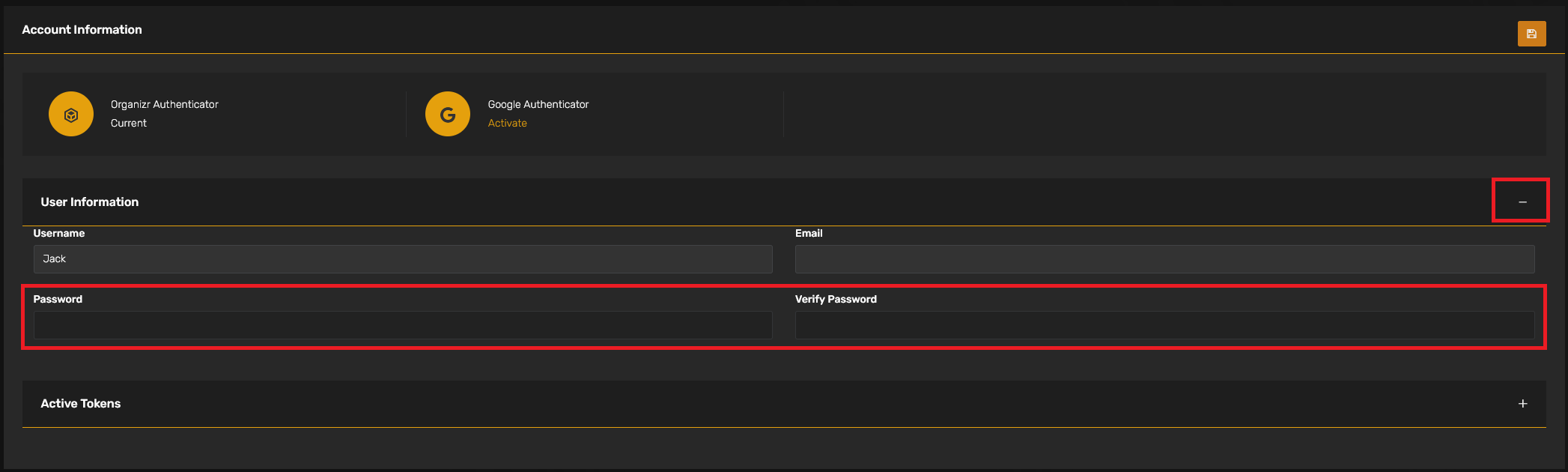Click the Password field label
This screenshot has height=472, width=1568.
[x=58, y=300]
